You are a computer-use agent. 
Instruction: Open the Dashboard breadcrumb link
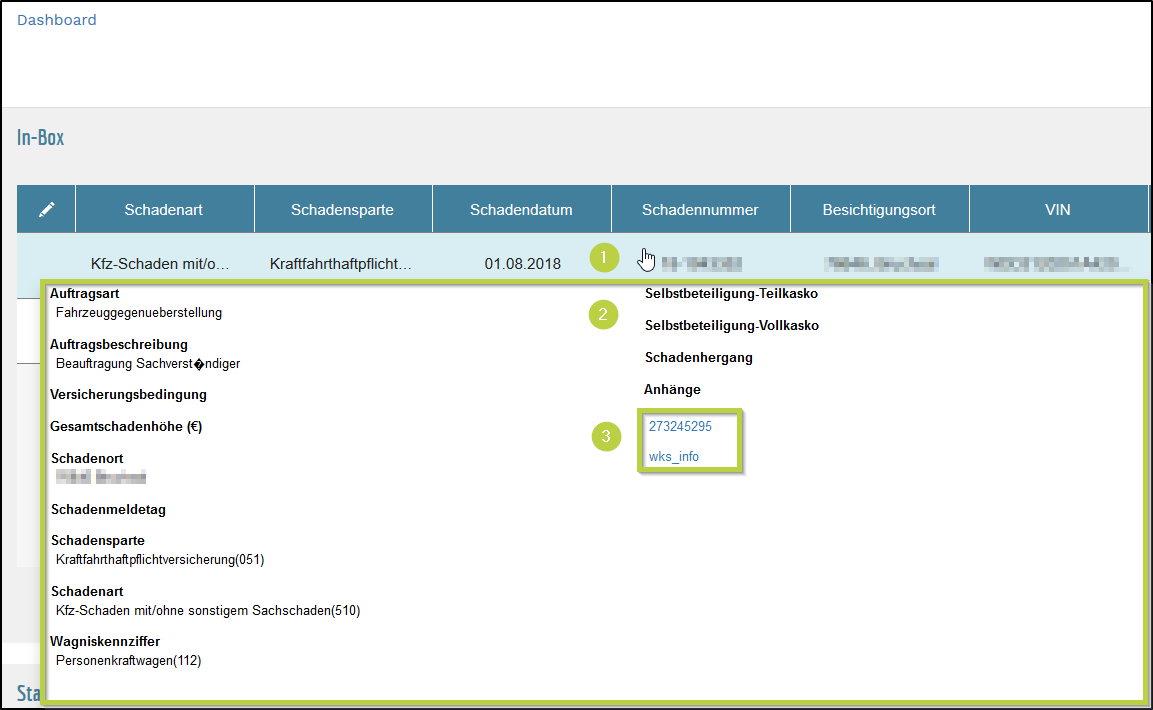click(x=57, y=20)
